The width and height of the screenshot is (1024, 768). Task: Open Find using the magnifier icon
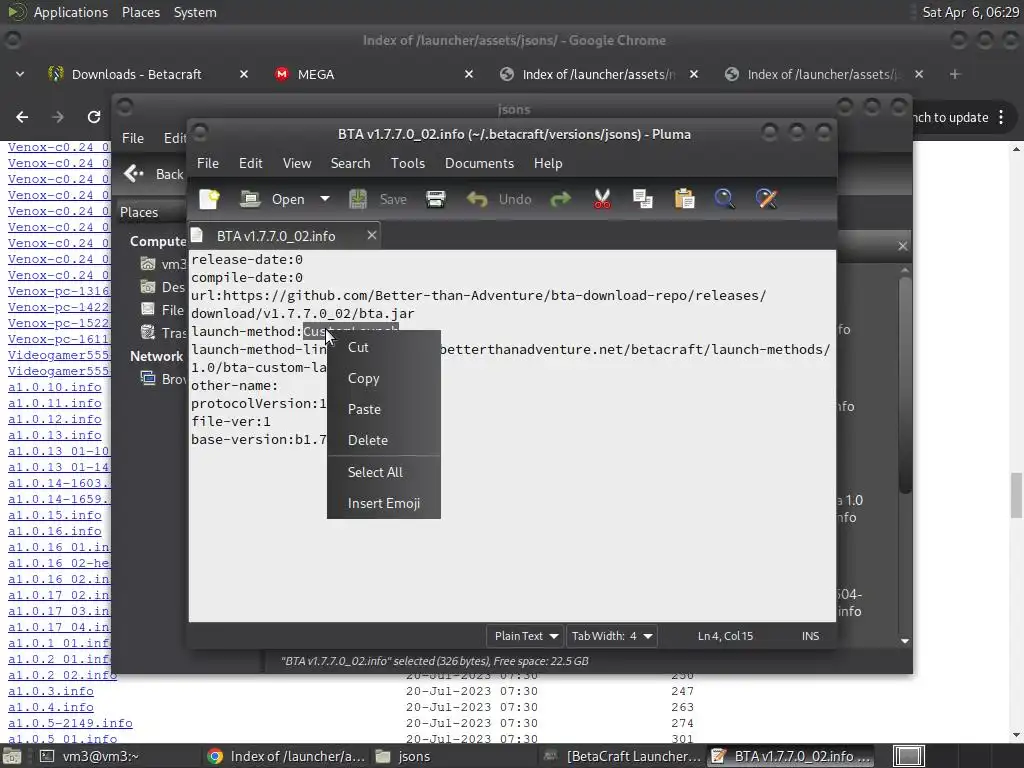coord(724,199)
